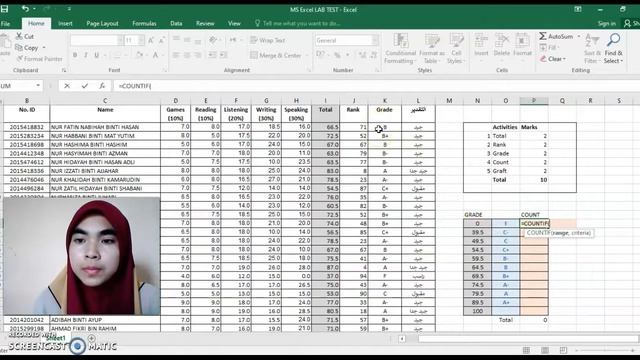The width and height of the screenshot is (640, 360).
Task: Click the Ribbon Display Options button
Action: (x=578, y=9)
